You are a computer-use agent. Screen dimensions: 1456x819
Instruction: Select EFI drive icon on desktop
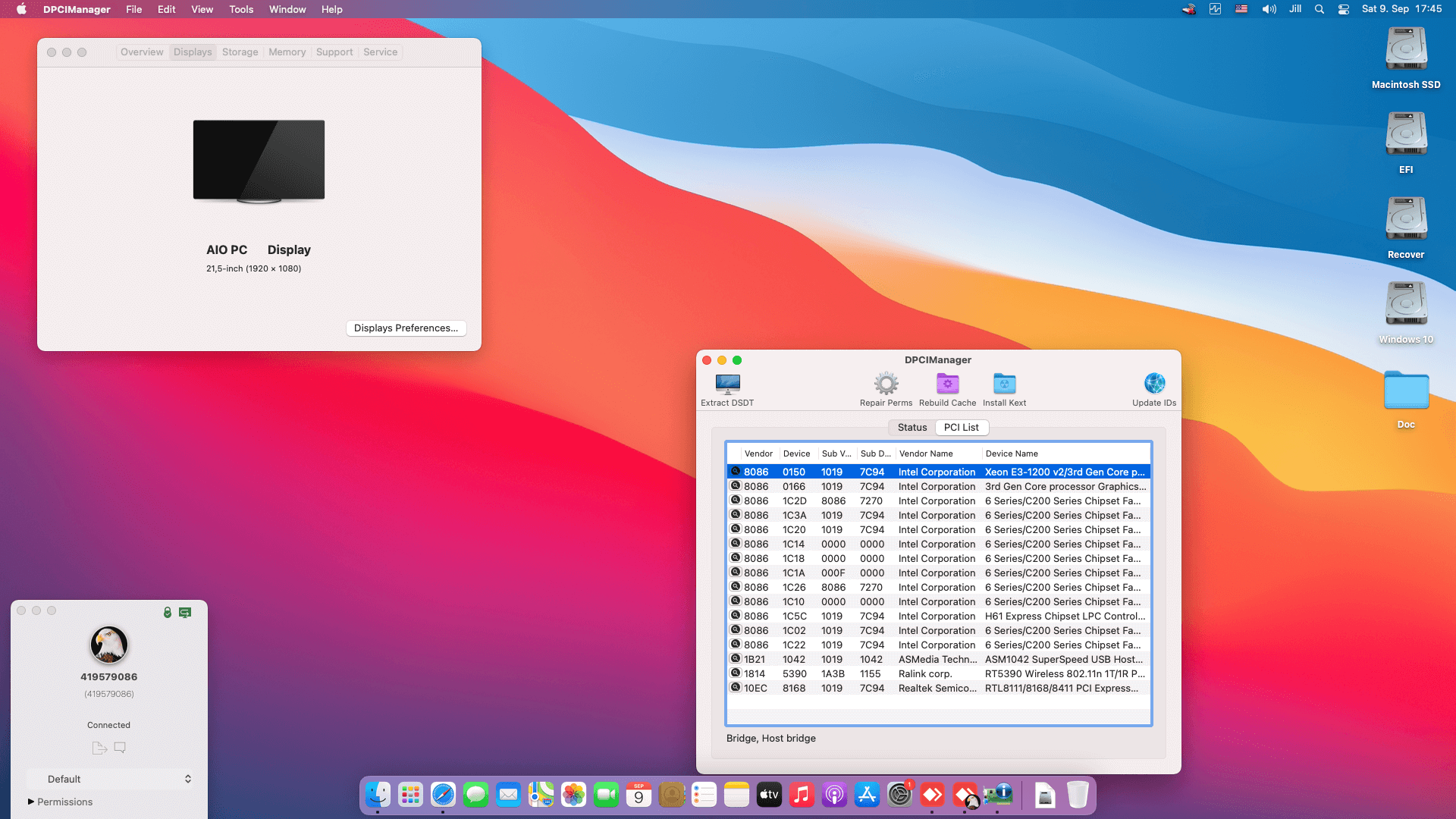pyautogui.click(x=1406, y=134)
